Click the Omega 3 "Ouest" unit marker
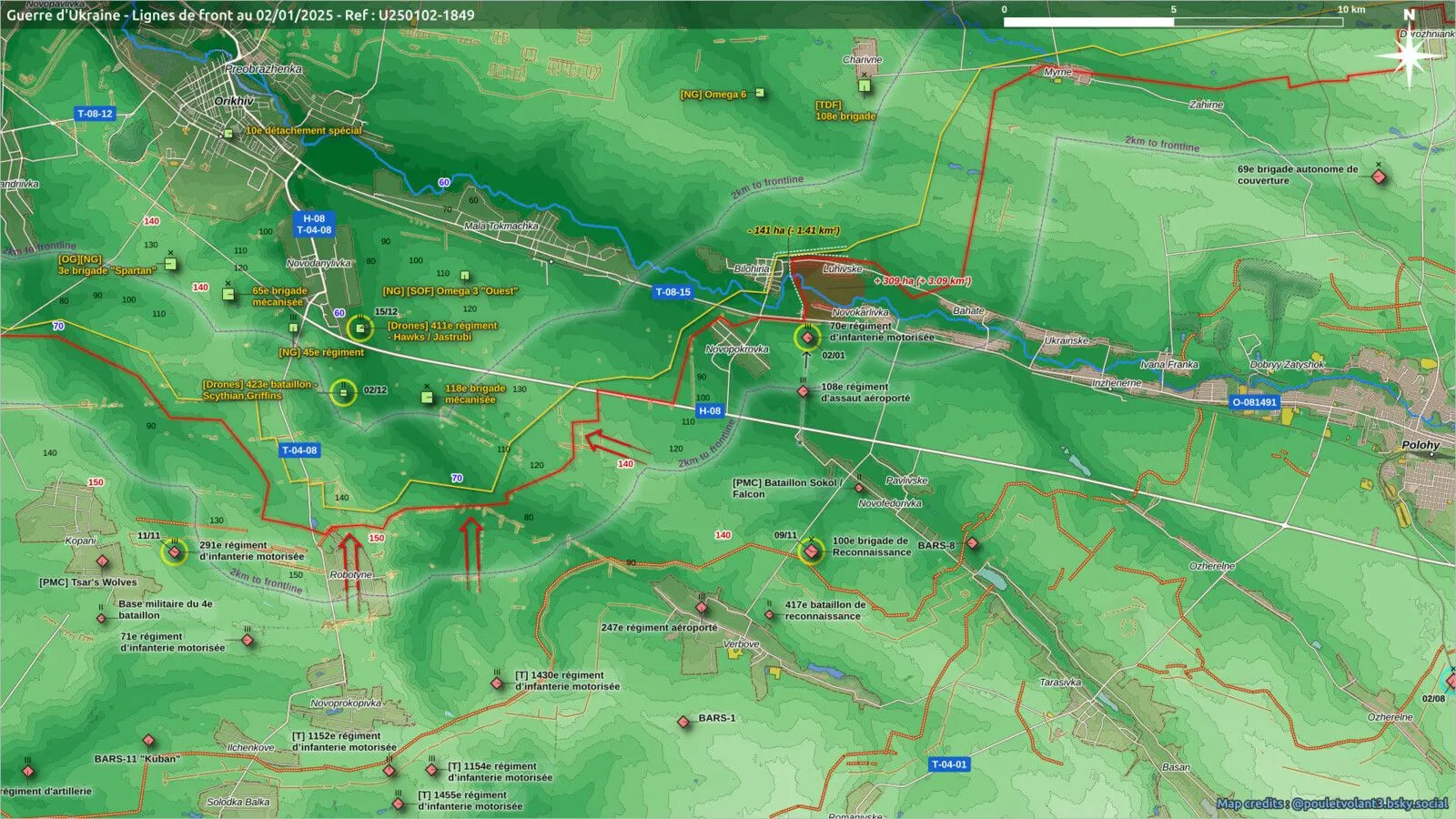 465,276
